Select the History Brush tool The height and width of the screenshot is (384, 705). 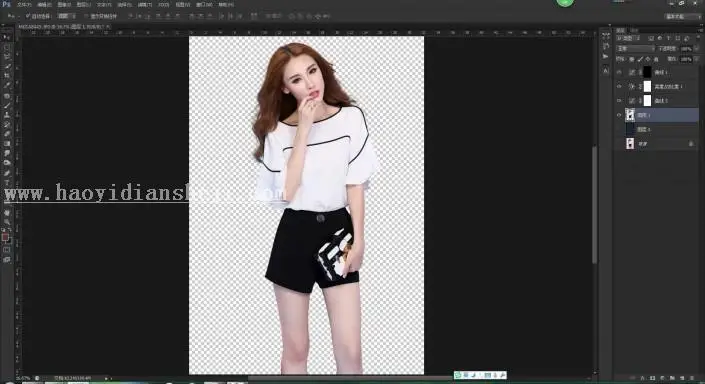tap(7, 124)
